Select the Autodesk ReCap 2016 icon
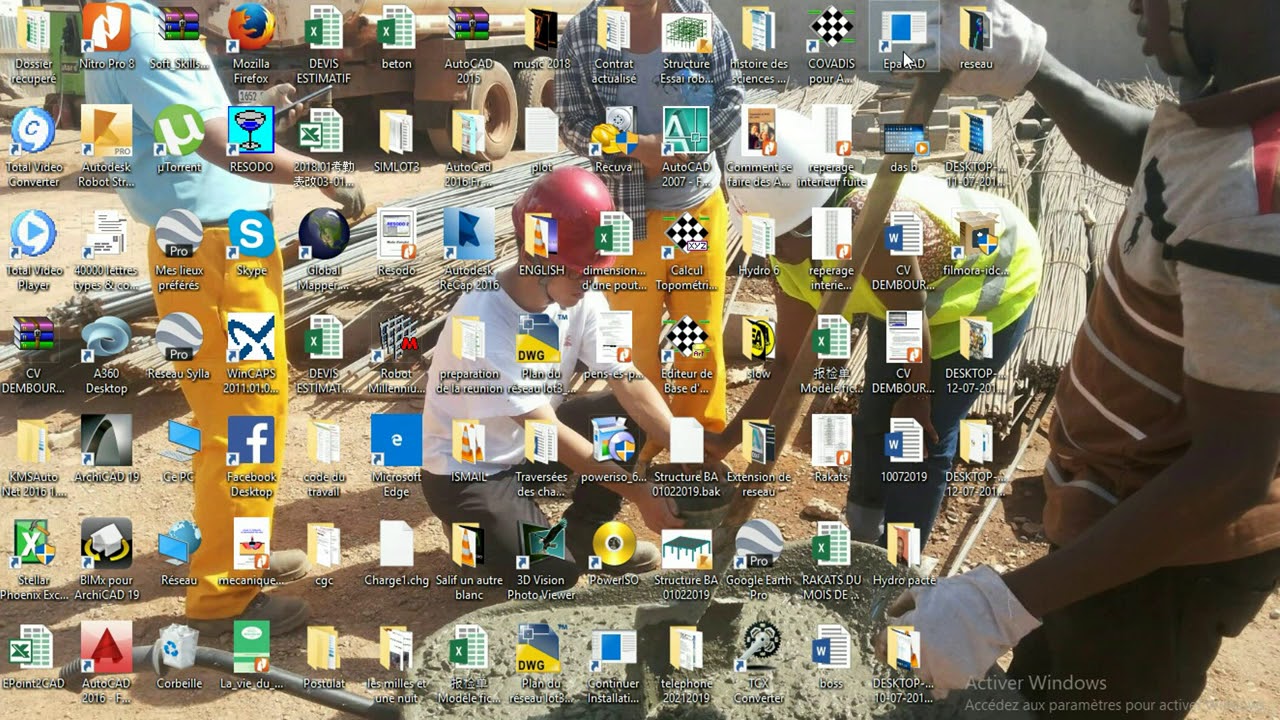1280x720 pixels. click(469, 251)
